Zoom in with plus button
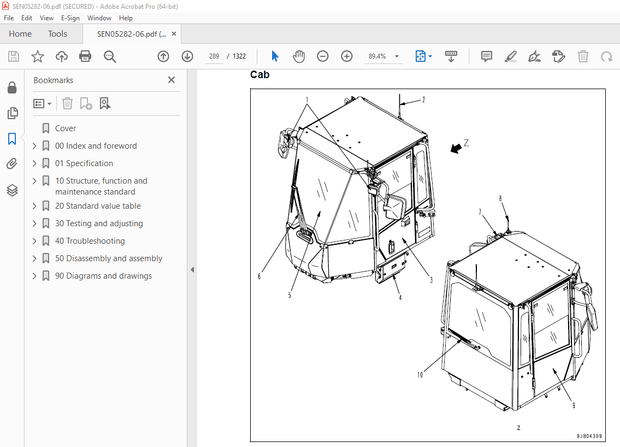Image resolution: width=620 pixels, height=447 pixels. click(x=347, y=57)
